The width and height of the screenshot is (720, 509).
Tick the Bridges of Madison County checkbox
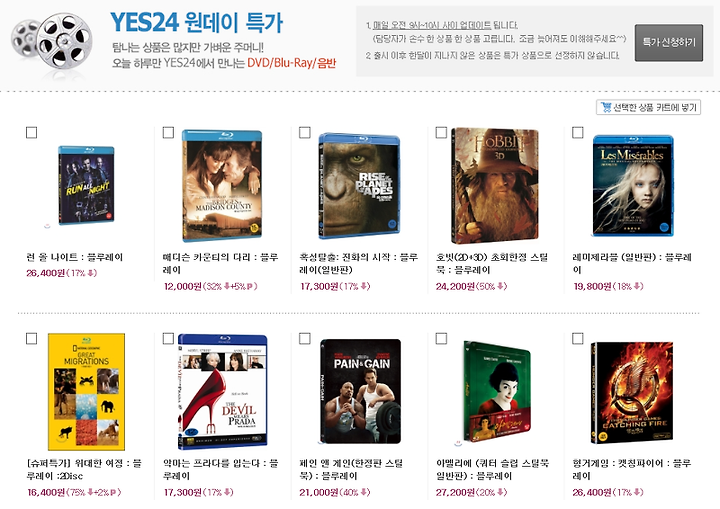click(168, 132)
